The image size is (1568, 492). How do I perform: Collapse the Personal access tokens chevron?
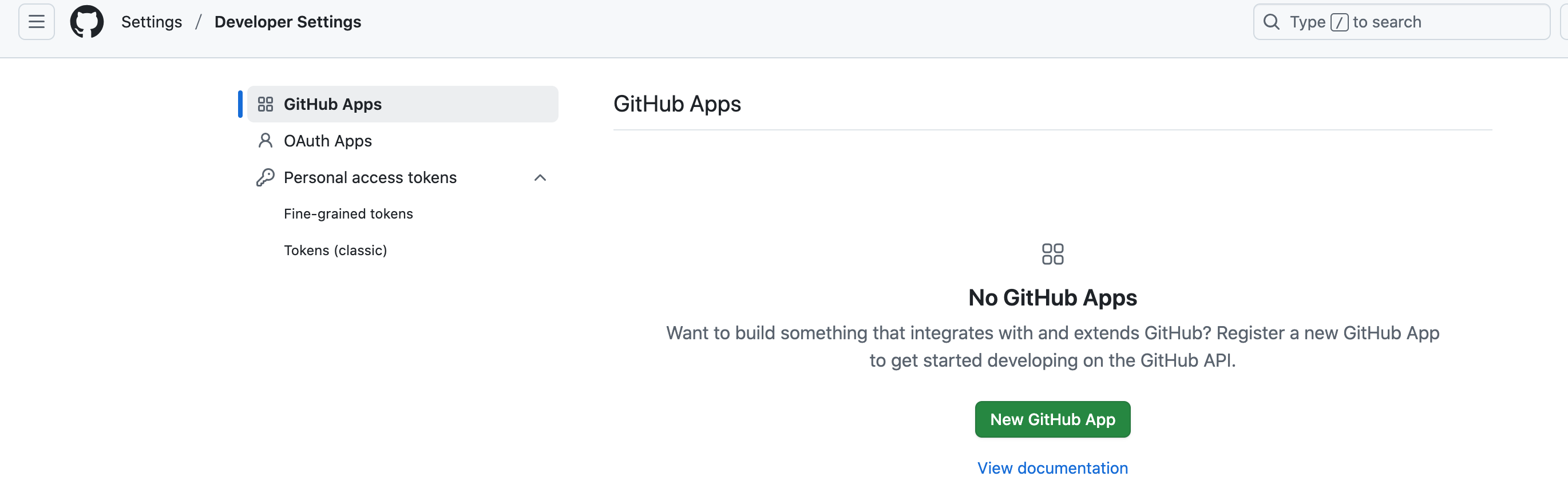coord(540,177)
